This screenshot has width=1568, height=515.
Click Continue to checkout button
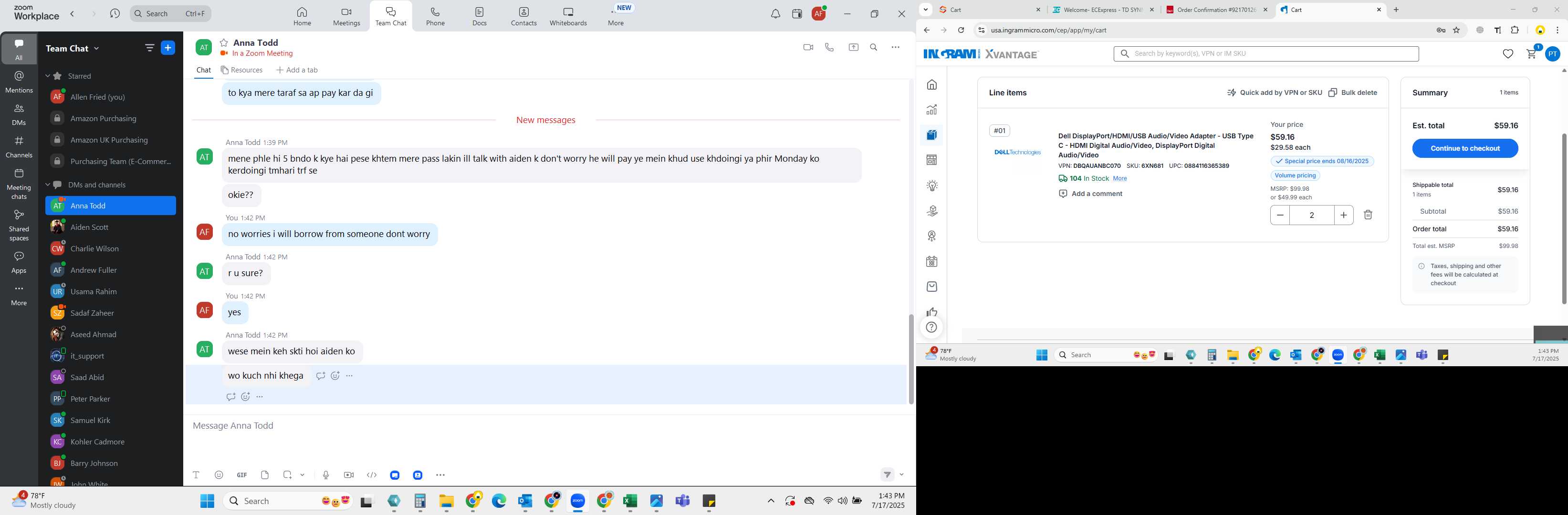tap(1464, 148)
